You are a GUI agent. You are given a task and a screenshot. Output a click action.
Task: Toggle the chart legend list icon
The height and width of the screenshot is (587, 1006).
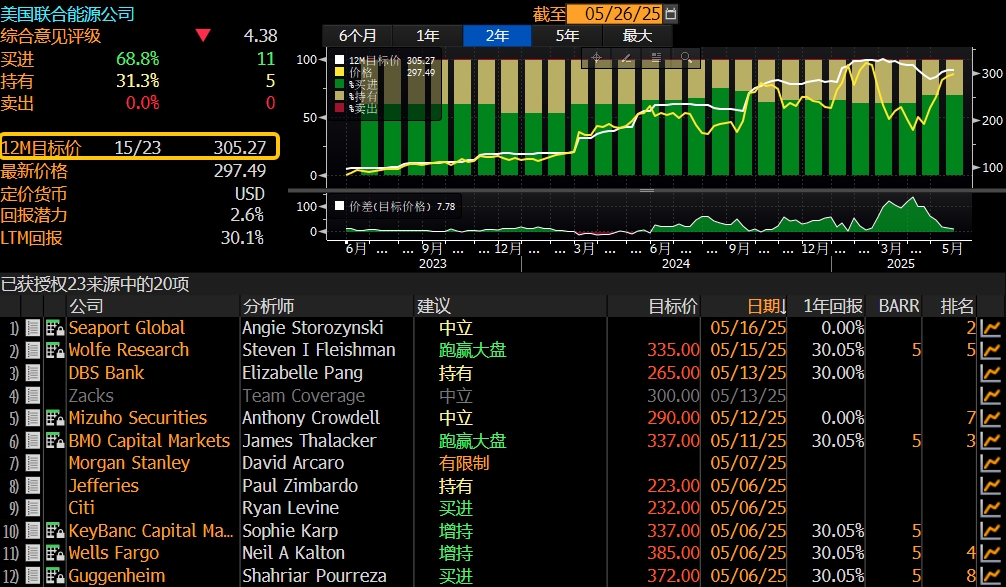pos(656,58)
